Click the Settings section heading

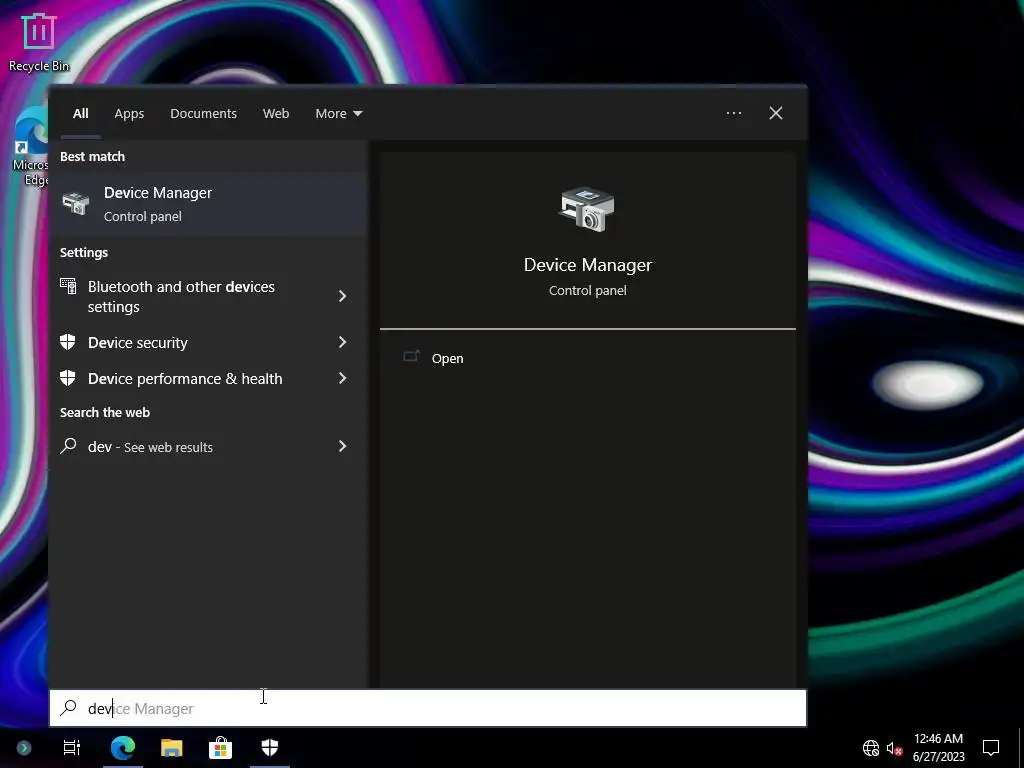(84, 252)
